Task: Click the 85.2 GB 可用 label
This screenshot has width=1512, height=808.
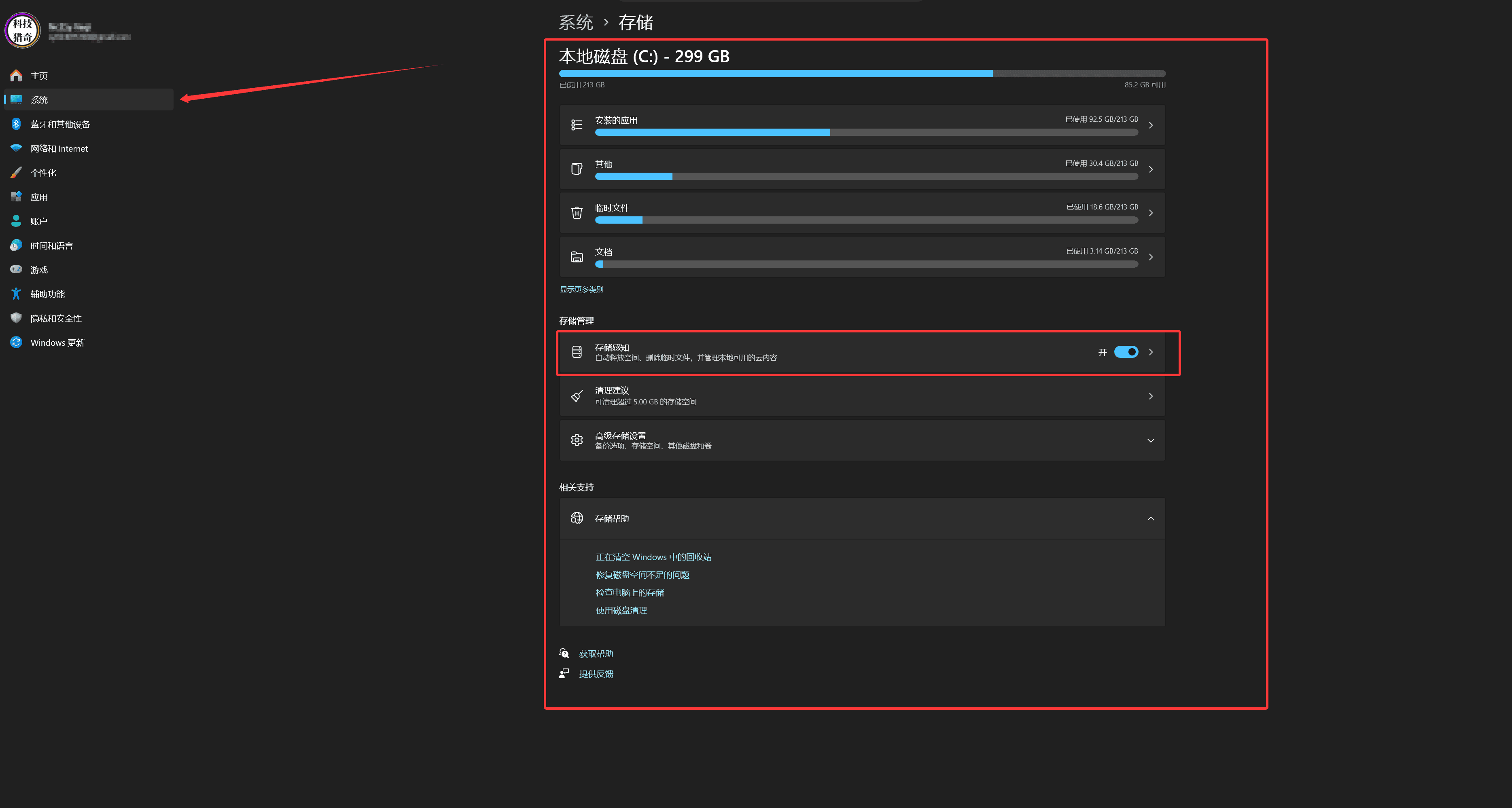Action: coord(1145,85)
